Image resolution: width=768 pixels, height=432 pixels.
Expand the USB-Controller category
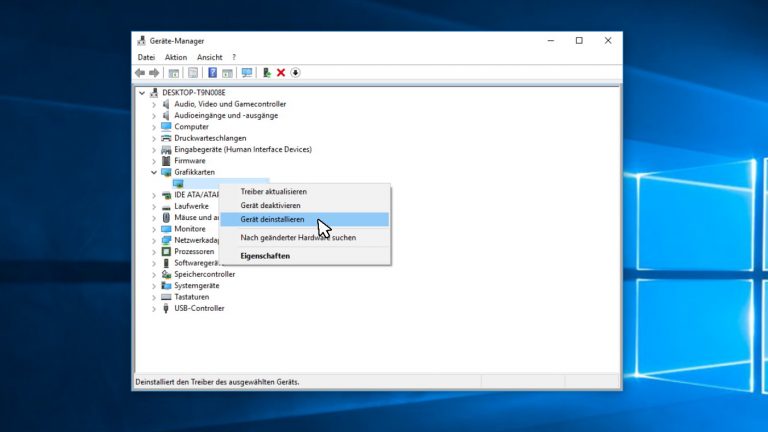(x=153, y=308)
